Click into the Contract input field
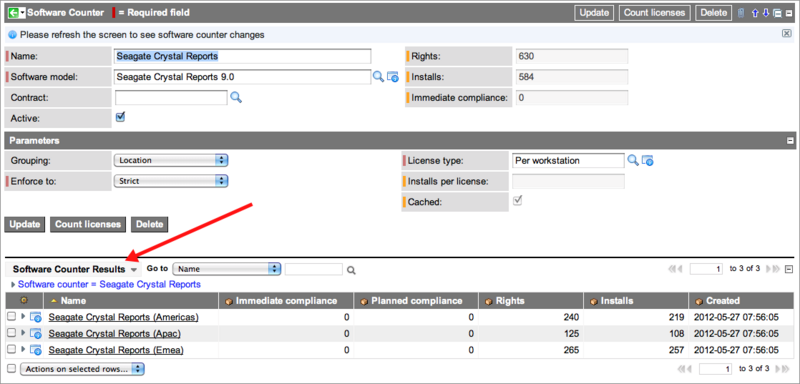This screenshot has width=800, height=384. (x=171, y=97)
